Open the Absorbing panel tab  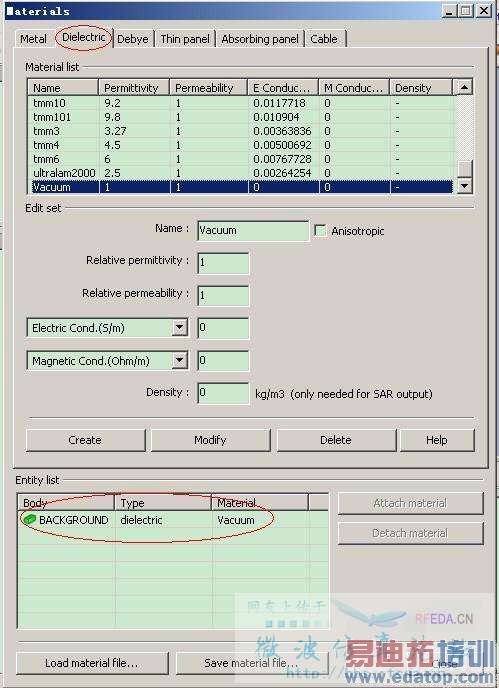pyautogui.click(x=260, y=39)
